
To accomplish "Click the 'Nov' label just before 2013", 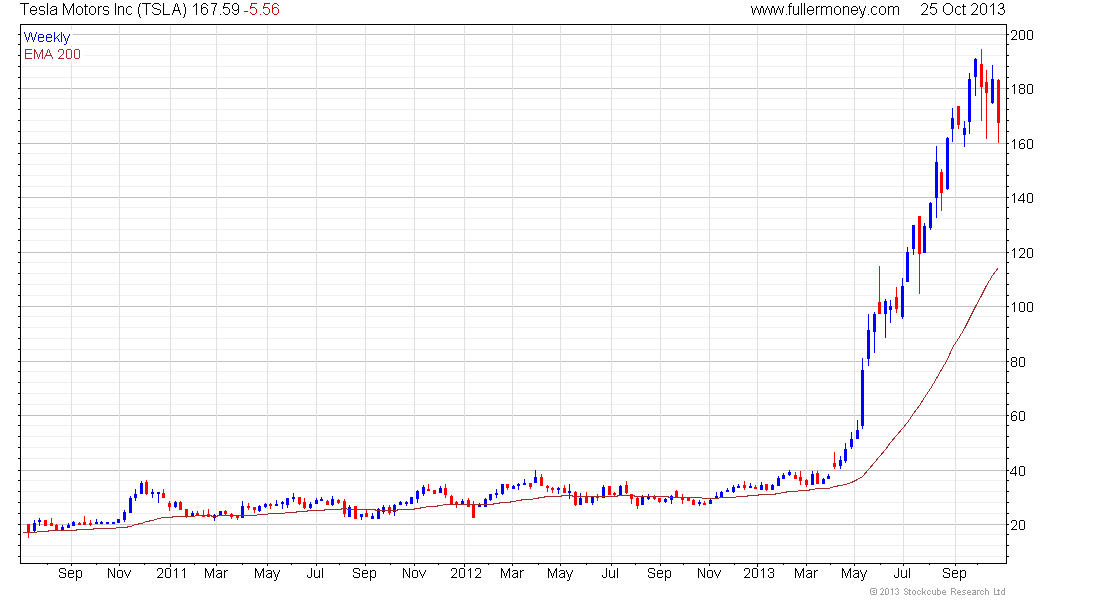I will (x=709, y=573).
